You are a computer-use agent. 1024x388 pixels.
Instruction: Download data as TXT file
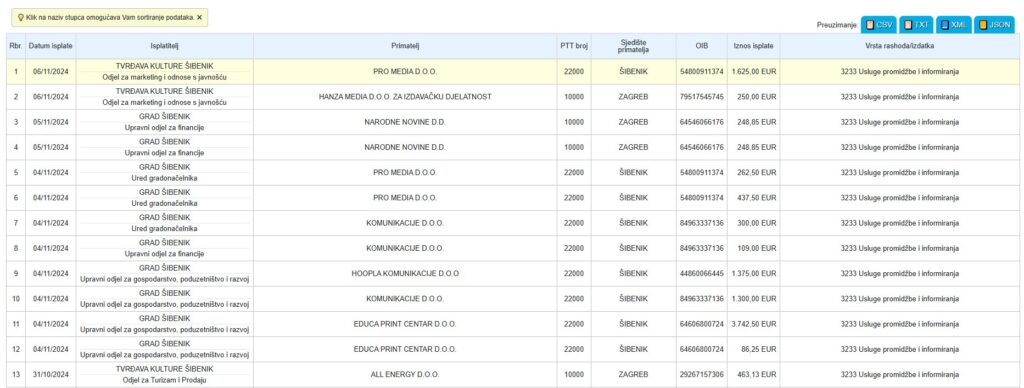tap(916, 24)
